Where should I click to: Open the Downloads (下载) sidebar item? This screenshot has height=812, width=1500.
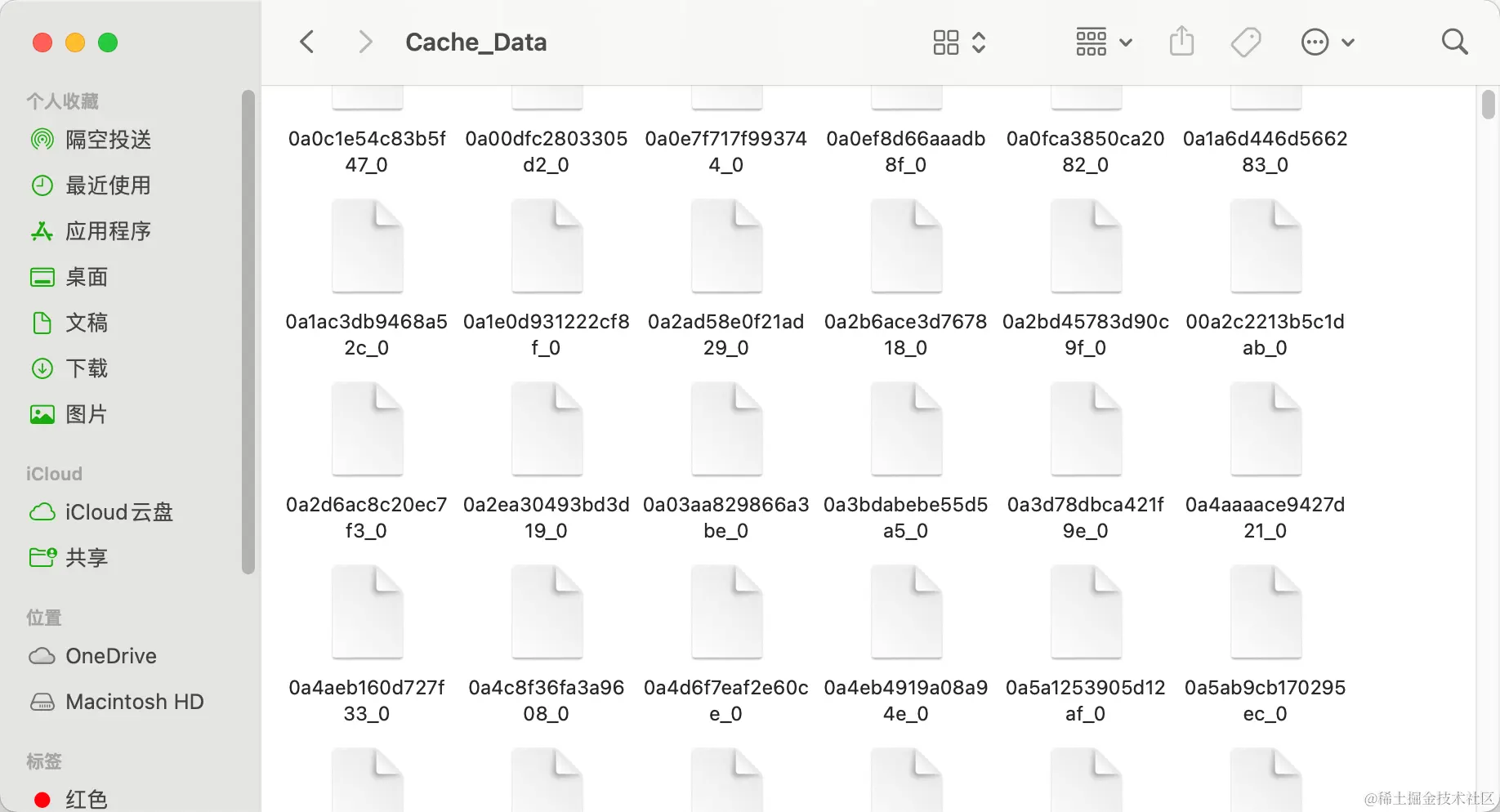click(87, 368)
